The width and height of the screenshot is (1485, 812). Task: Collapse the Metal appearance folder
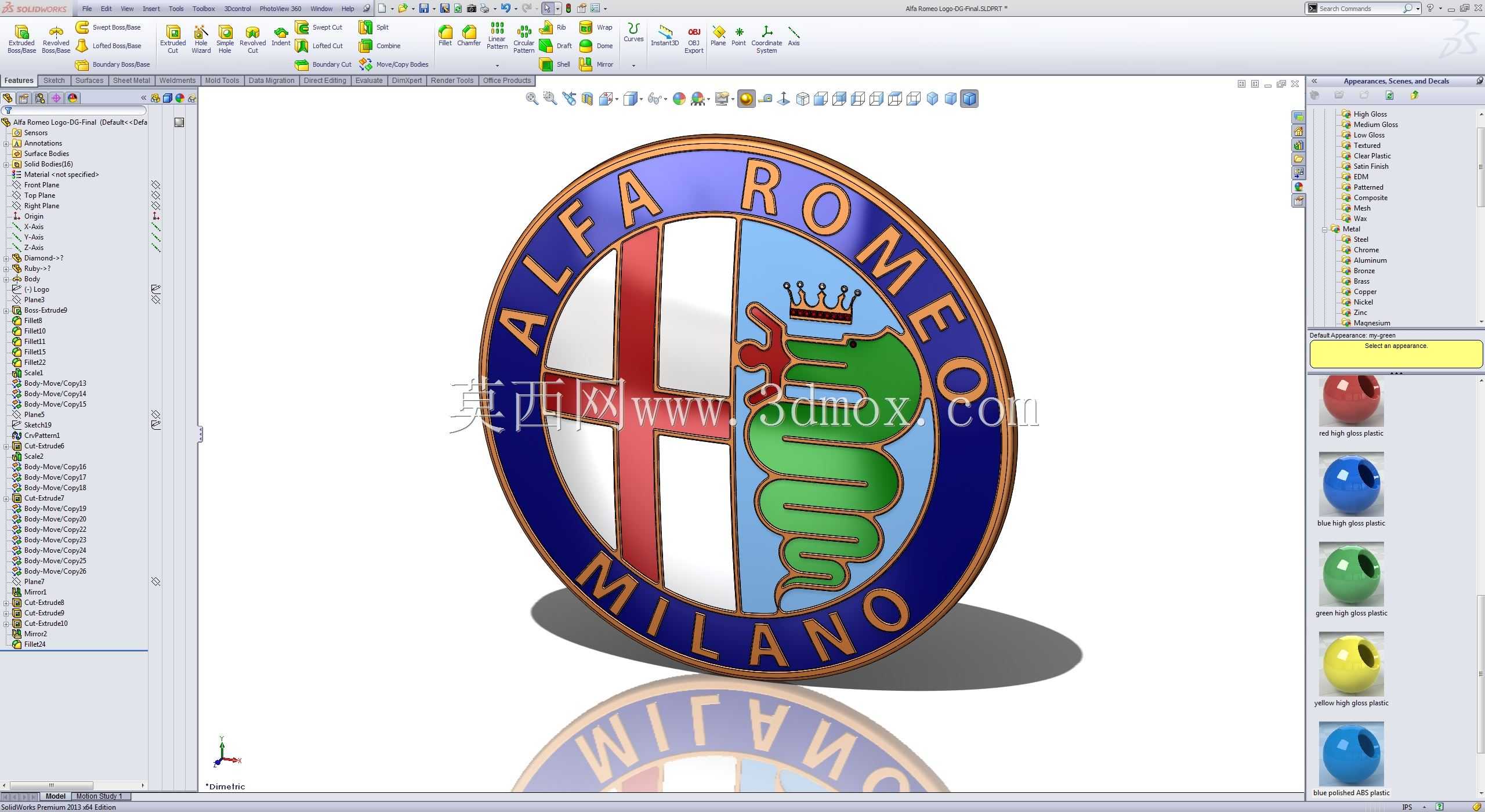(1324, 230)
